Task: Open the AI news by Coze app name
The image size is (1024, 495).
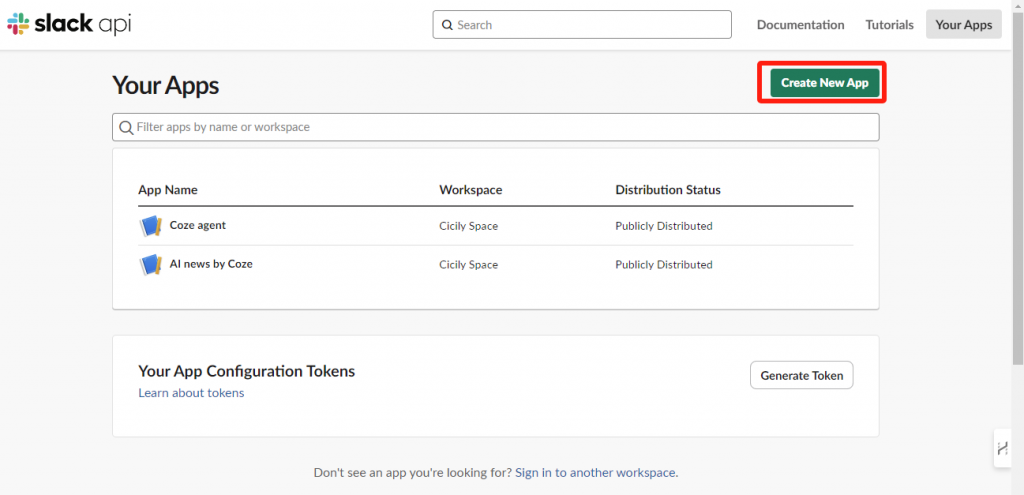Action: [211, 264]
